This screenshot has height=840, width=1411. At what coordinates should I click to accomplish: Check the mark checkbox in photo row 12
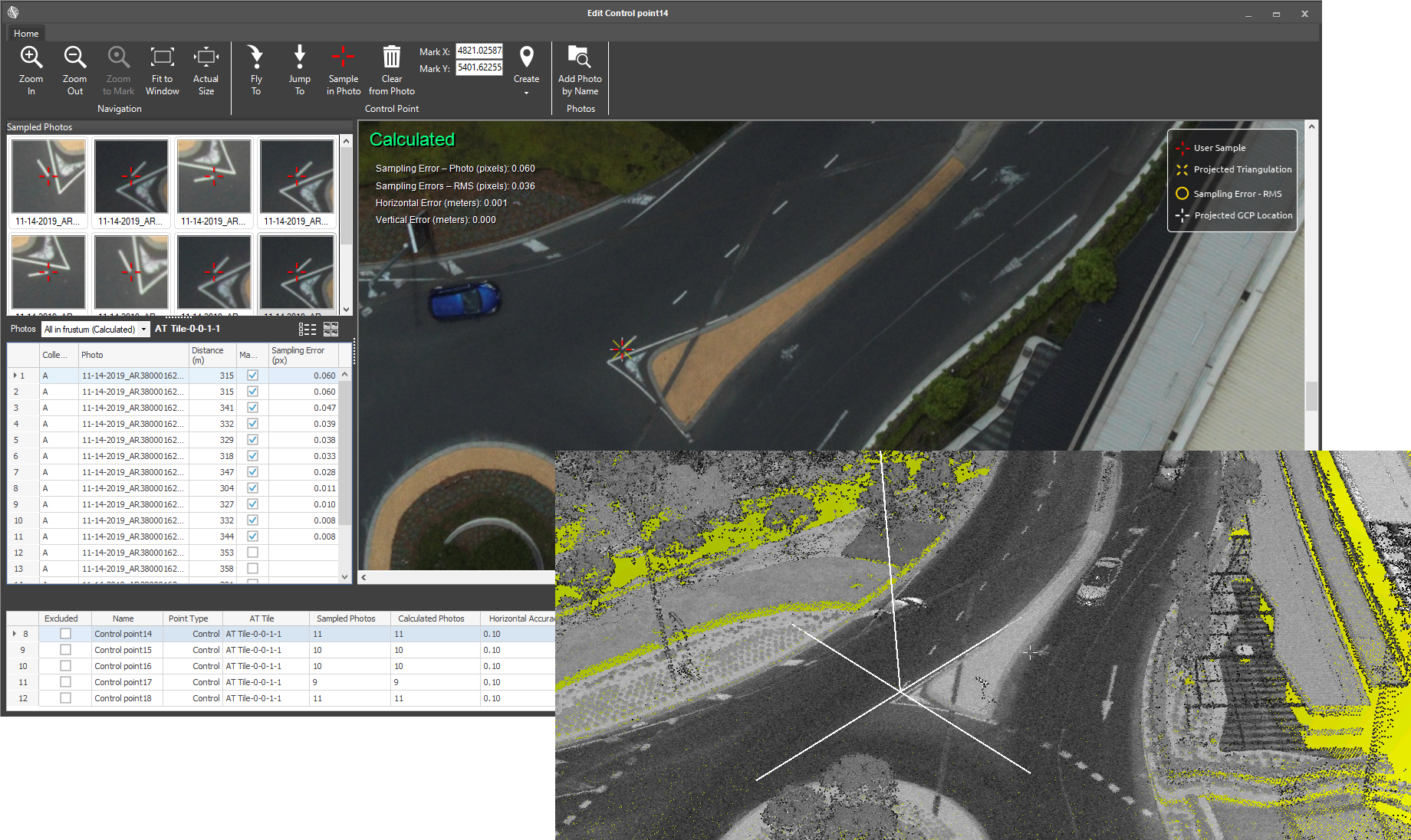coord(252,553)
